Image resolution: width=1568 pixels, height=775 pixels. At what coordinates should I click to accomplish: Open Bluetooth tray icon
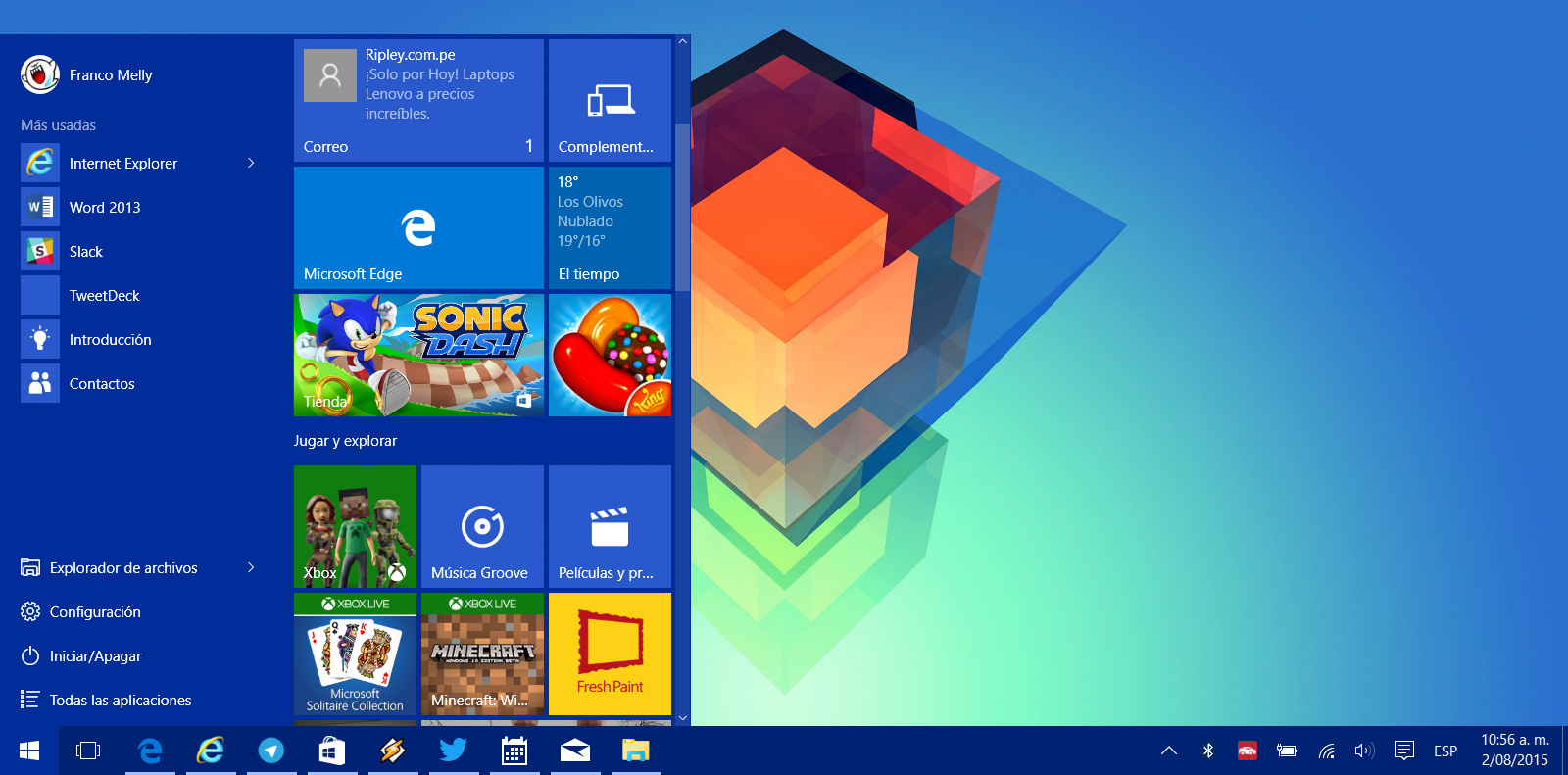[1208, 751]
